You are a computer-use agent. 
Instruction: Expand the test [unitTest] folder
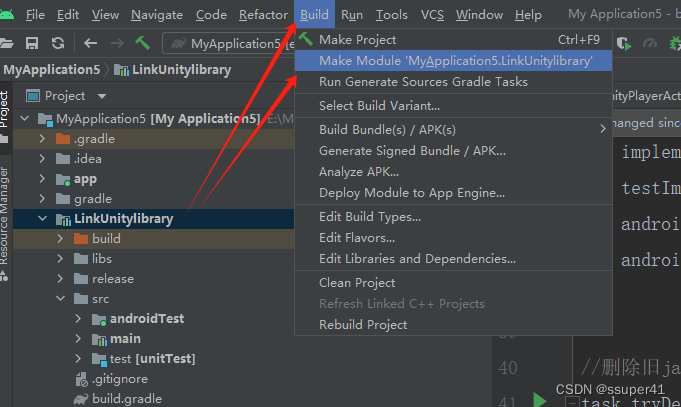pos(78,358)
